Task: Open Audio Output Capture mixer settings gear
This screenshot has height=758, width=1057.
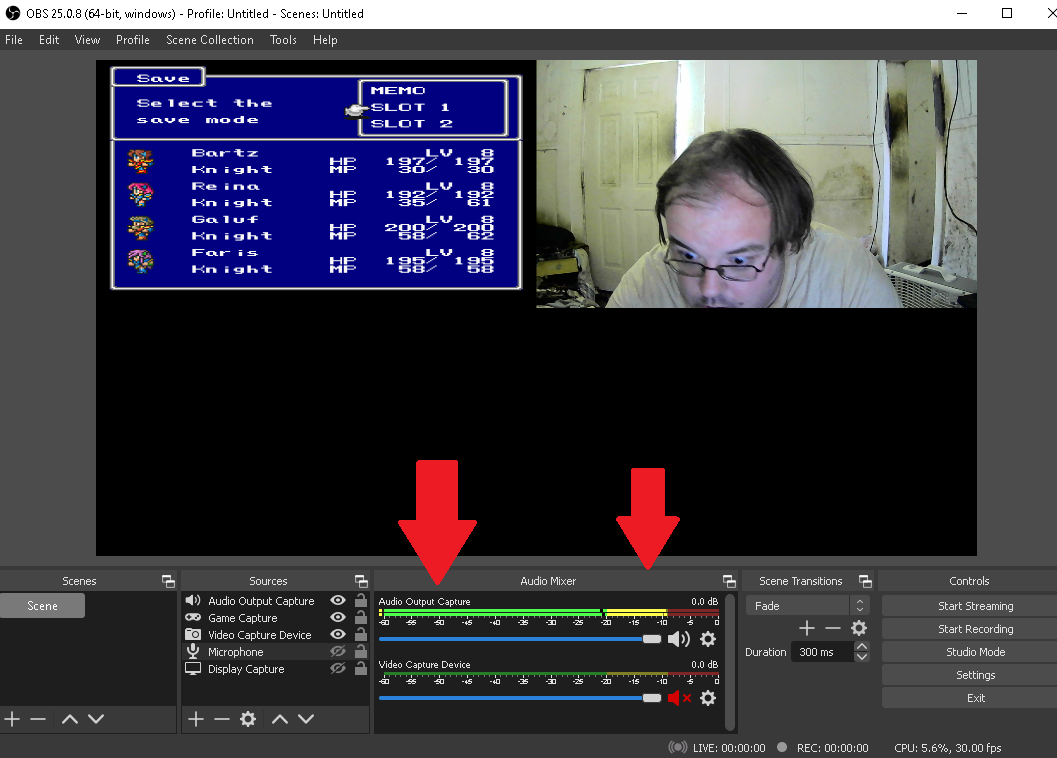Action: tap(708, 639)
